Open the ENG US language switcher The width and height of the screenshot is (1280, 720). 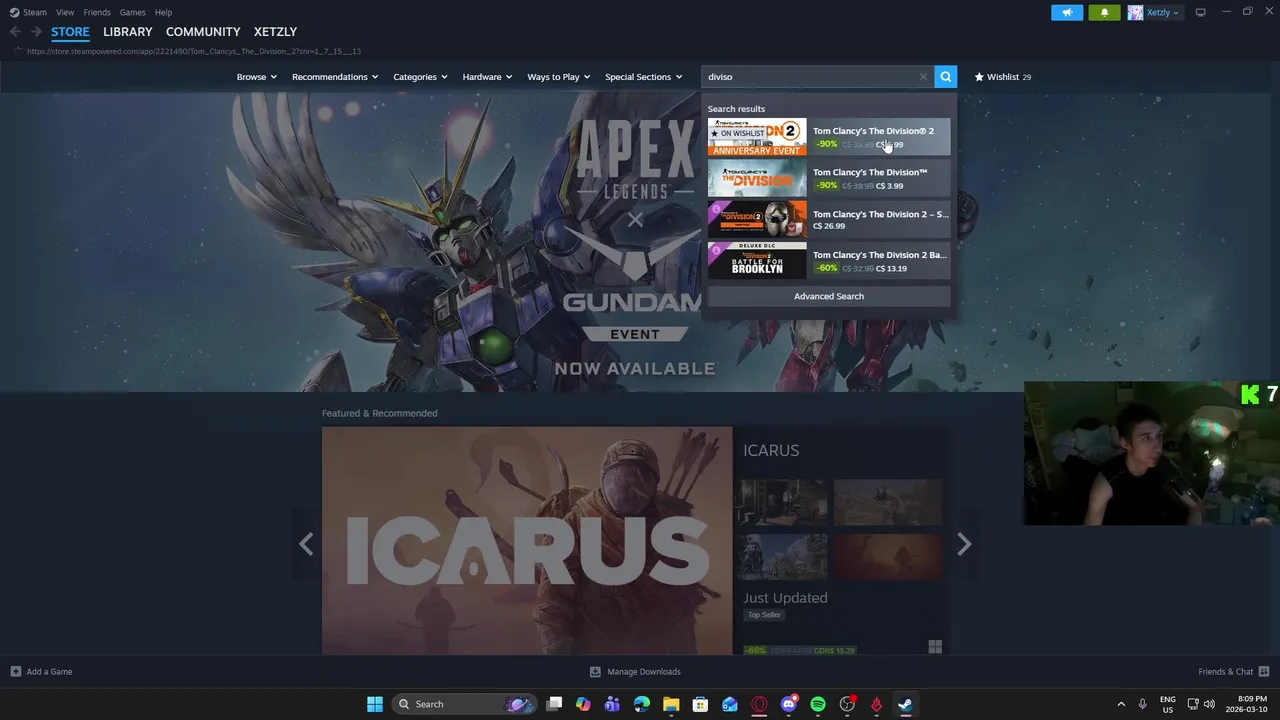(1168, 704)
